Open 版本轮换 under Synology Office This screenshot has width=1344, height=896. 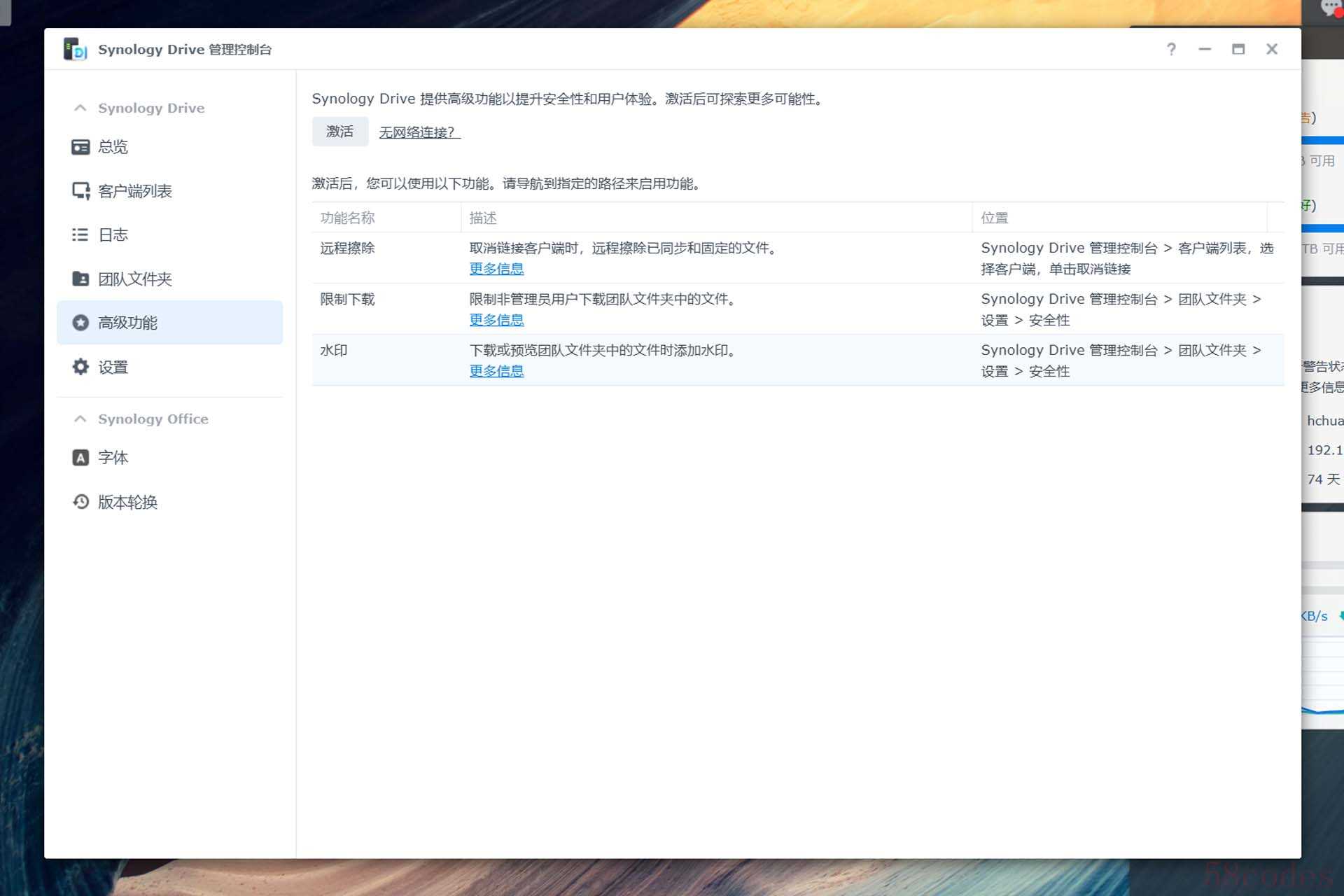pos(170,502)
